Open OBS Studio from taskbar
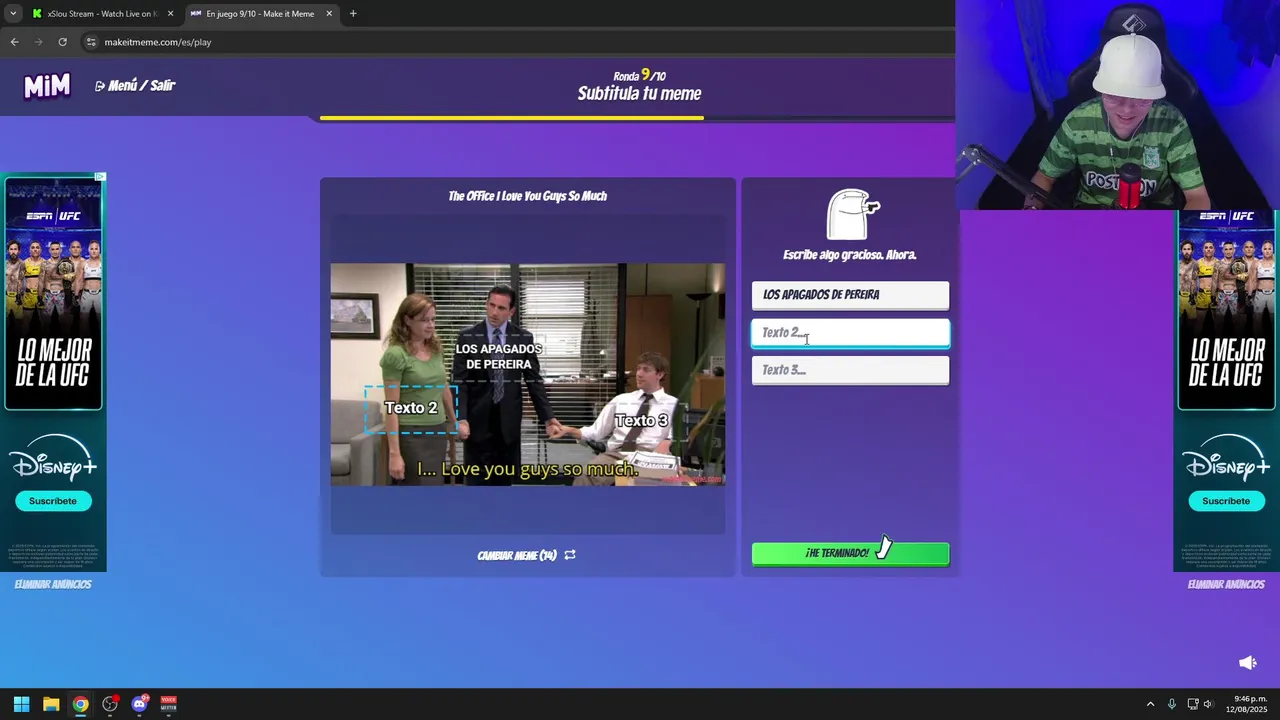The image size is (1280, 720). coord(110,704)
